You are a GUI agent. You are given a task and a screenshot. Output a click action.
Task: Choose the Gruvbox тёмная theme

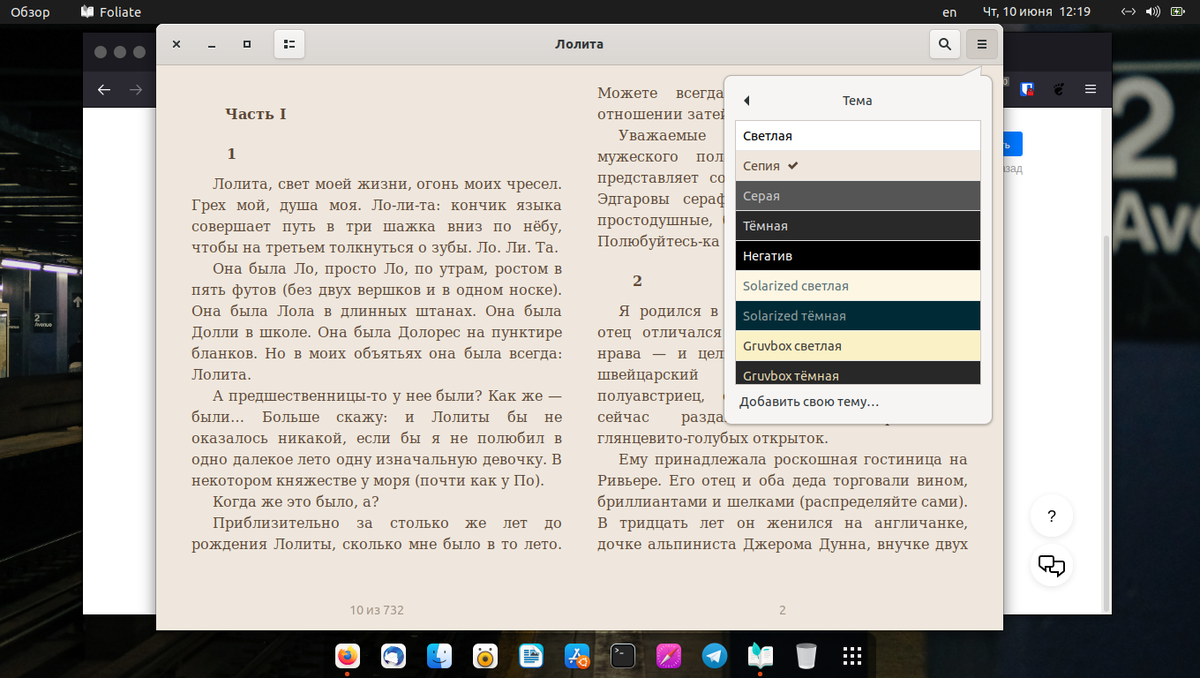coord(858,373)
